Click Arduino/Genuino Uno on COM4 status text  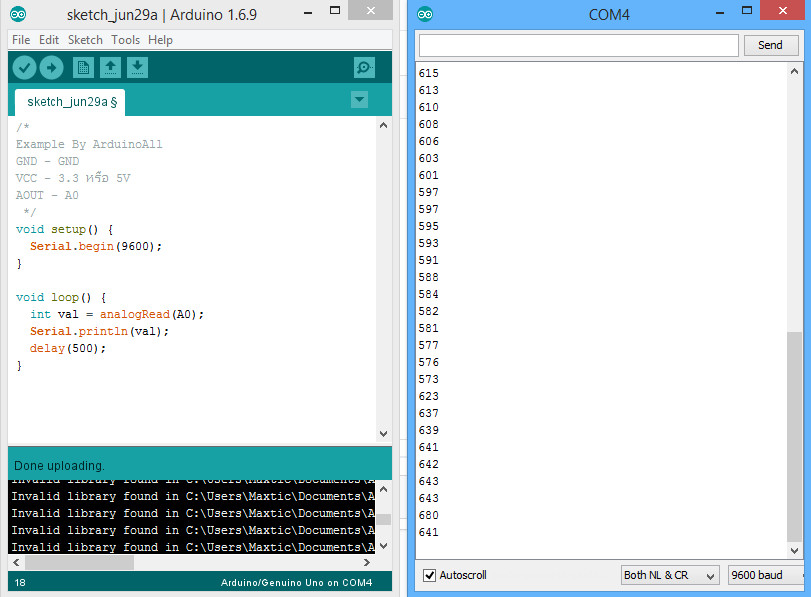point(296,583)
